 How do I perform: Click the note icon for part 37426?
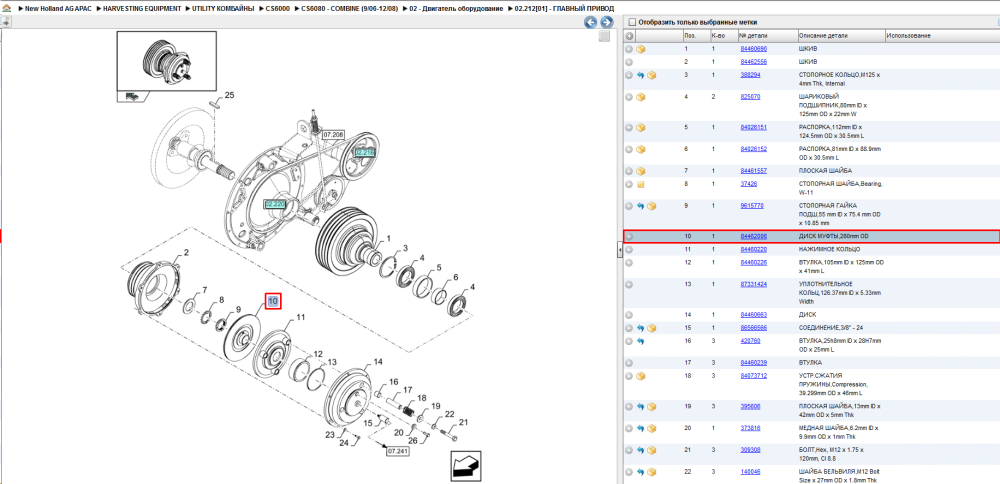point(641,184)
